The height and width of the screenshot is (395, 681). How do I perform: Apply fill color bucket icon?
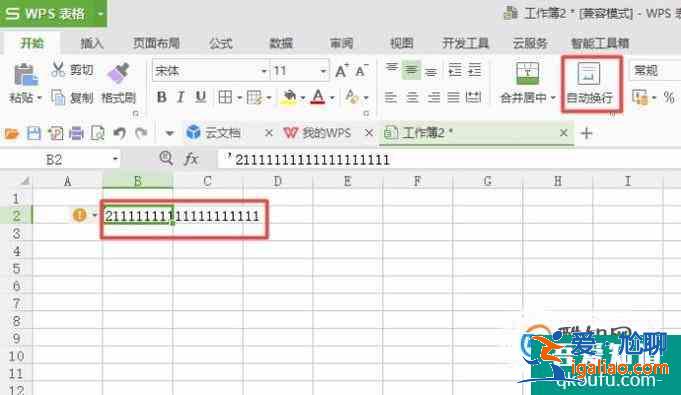289,97
